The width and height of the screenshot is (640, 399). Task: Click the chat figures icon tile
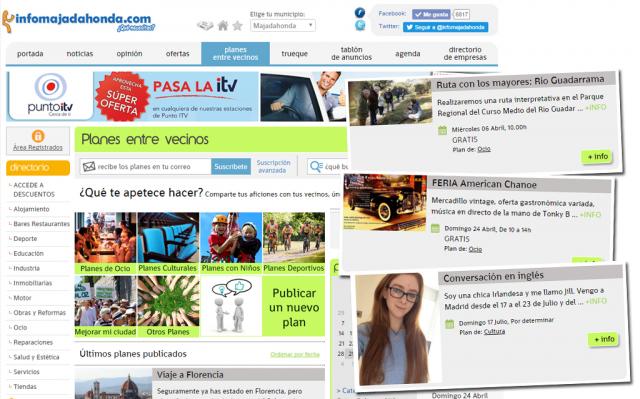(231, 306)
